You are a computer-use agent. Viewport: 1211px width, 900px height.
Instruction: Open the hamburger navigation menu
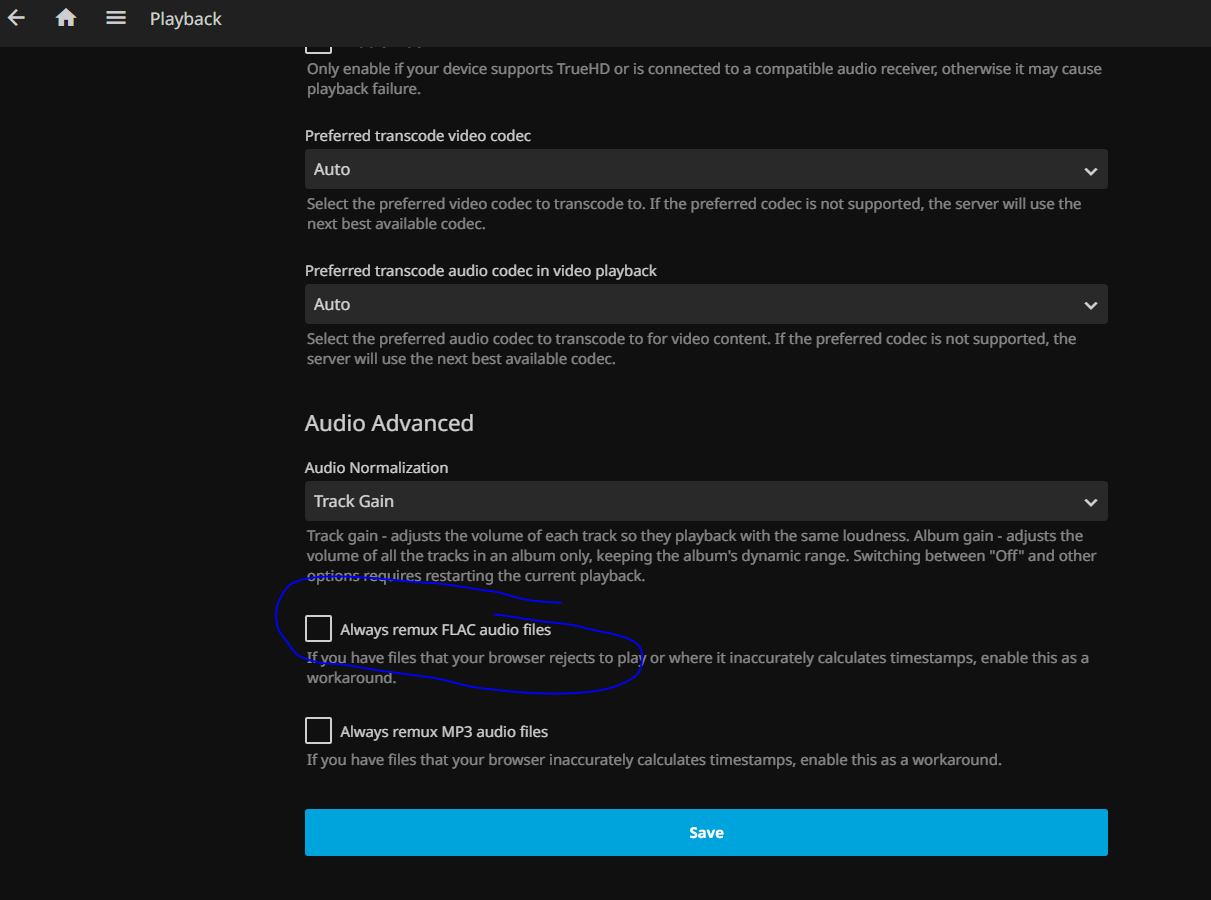[116, 18]
